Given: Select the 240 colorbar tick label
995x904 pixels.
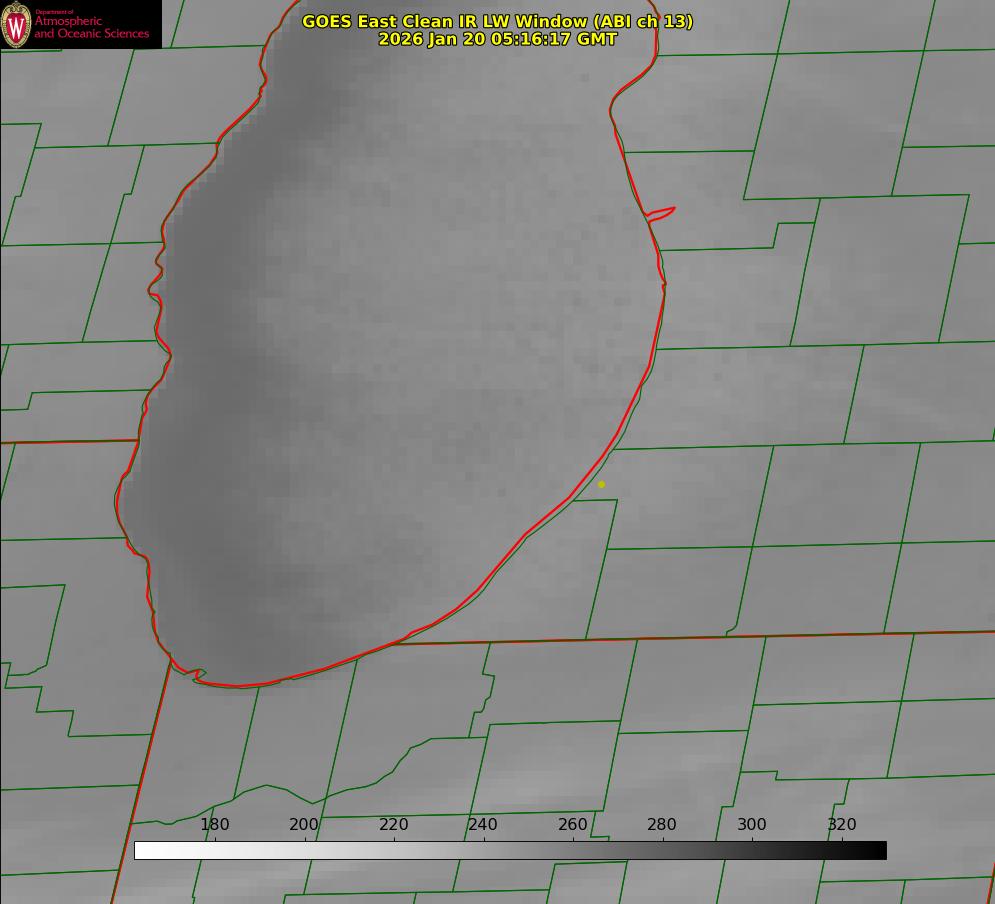Looking at the screenshot, I should coord(483,824).
